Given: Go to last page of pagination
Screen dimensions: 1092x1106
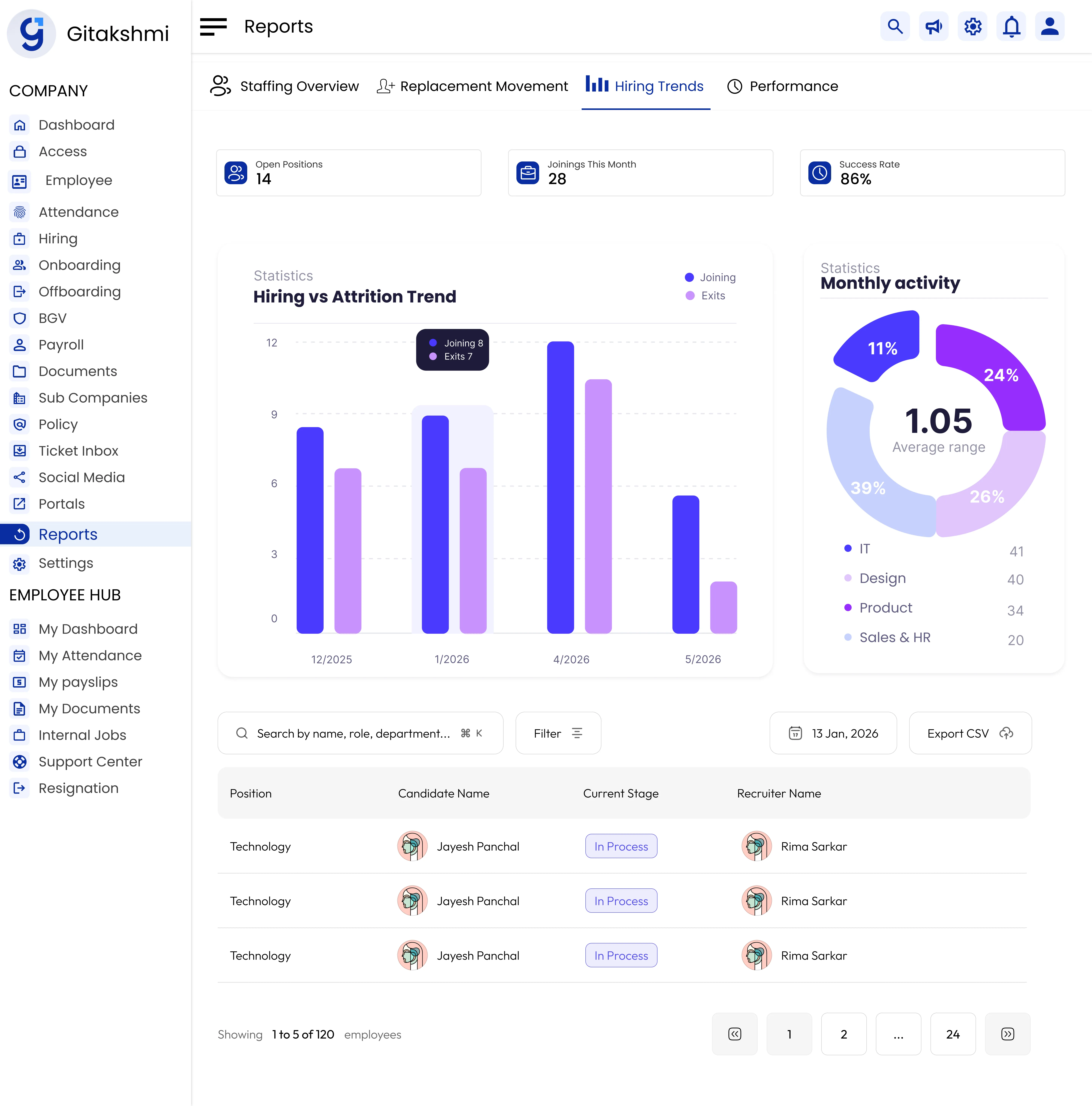Looking at the screenshot, I should (x=1008, y=1034).
